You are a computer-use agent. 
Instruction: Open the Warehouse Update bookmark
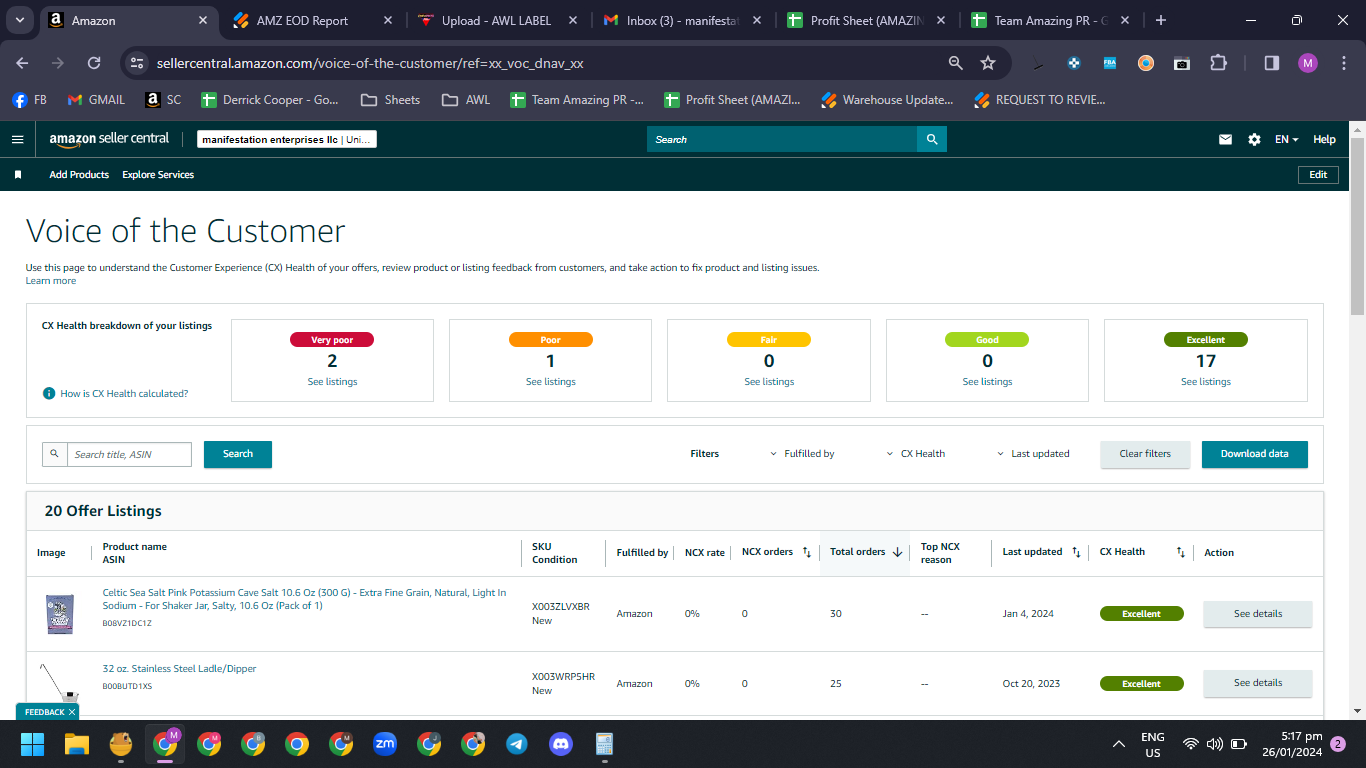[887, 100]
